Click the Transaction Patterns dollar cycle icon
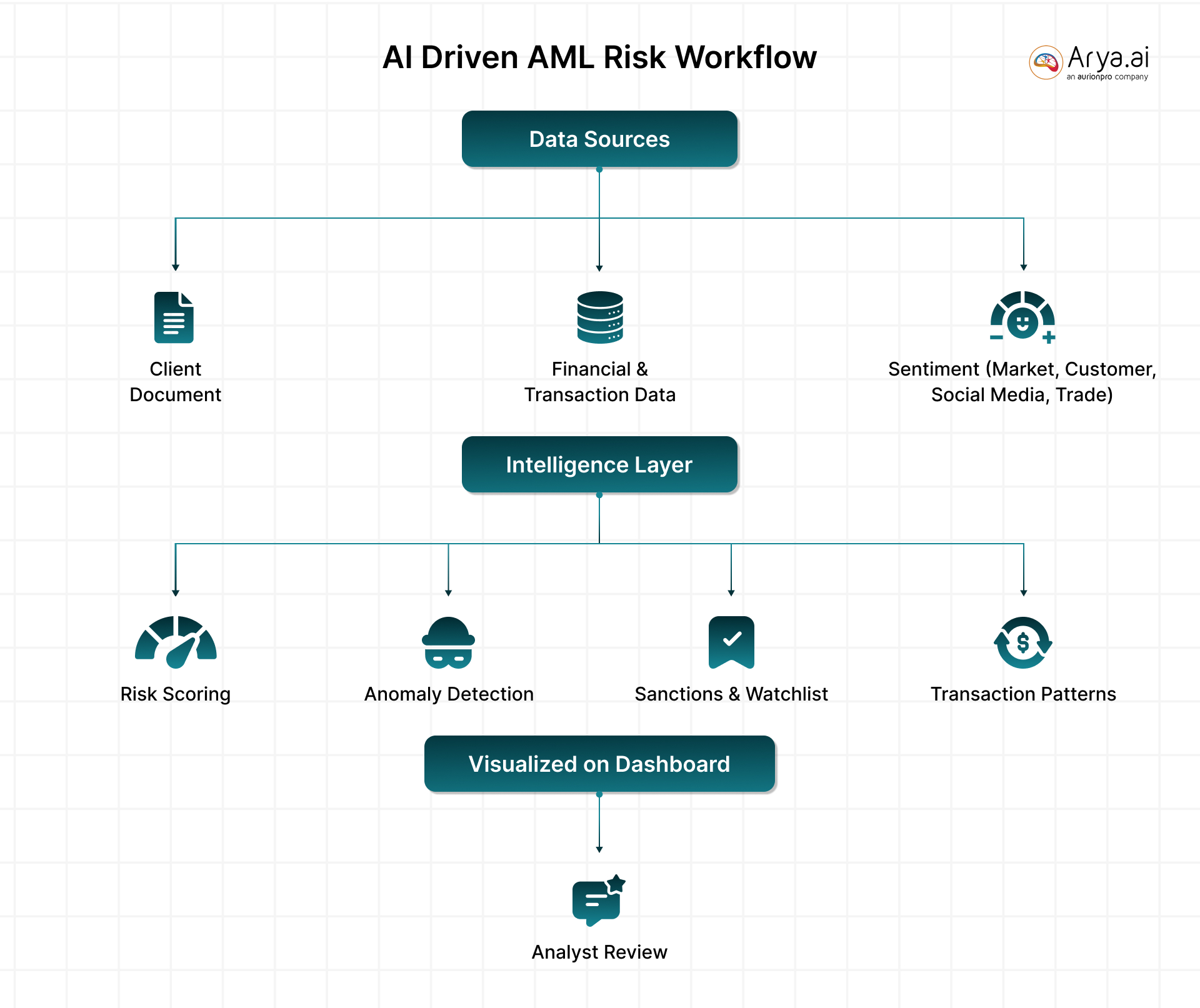 pyautogui.click(x=1023, y=642)
